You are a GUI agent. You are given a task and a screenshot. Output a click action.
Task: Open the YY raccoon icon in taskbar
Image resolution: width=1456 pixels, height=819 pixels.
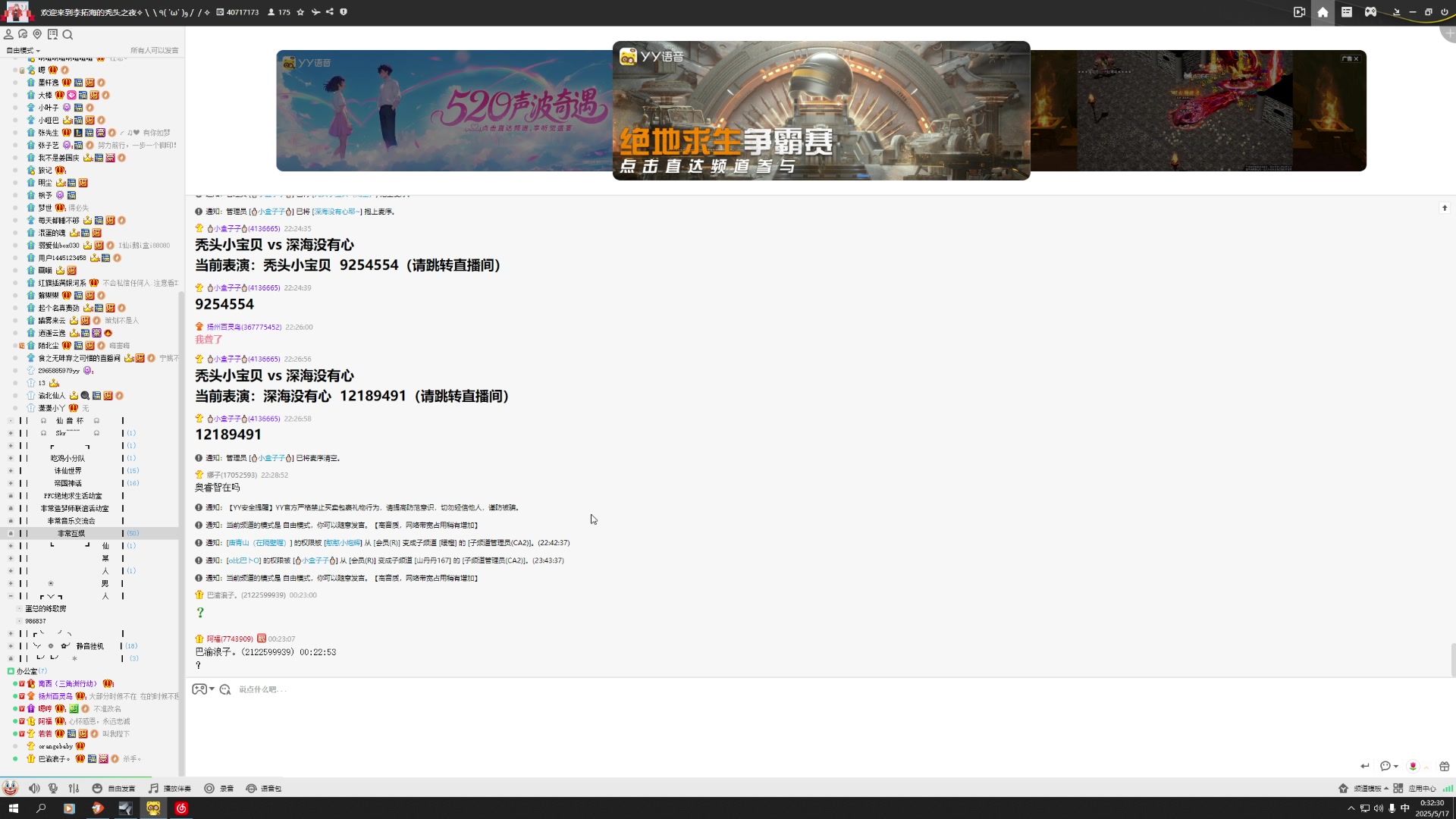[x=153, y=808]
